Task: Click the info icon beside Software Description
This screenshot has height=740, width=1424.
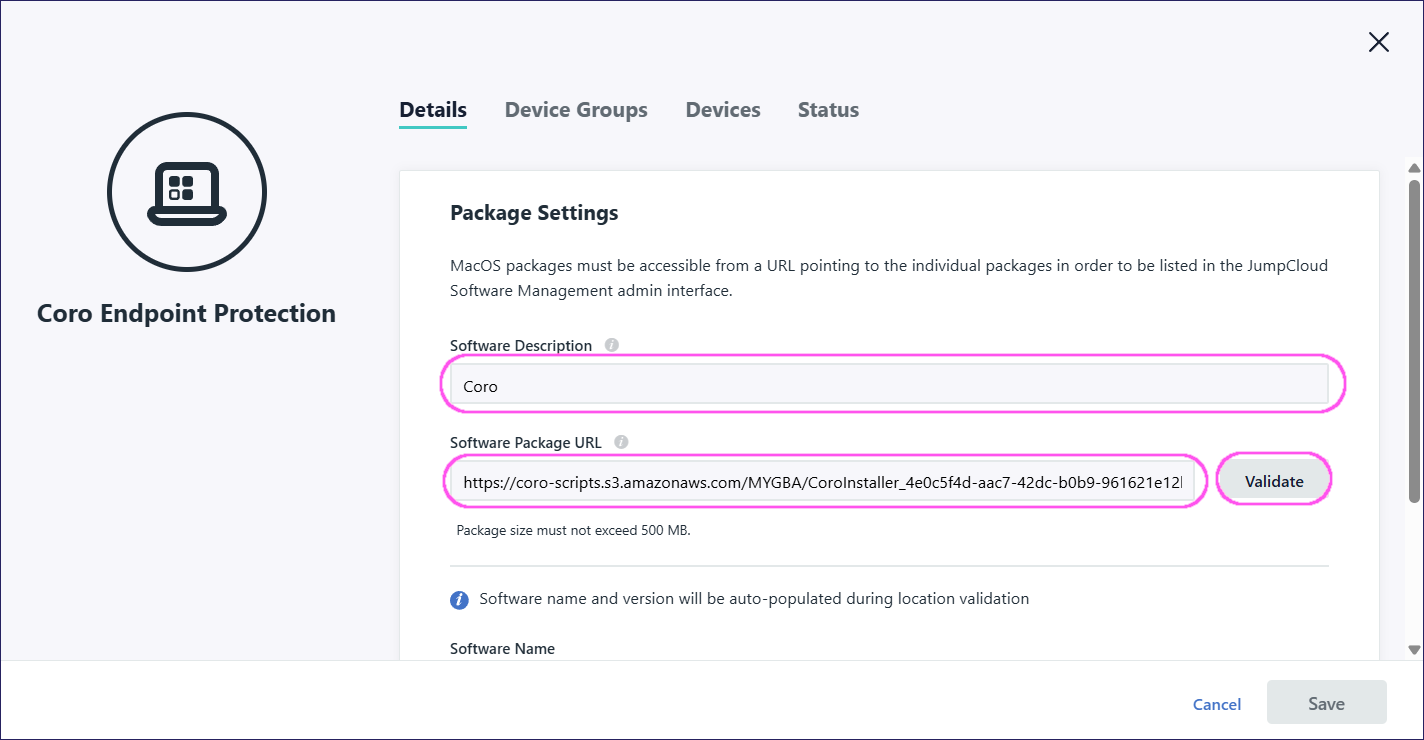Action: [612, 345]
